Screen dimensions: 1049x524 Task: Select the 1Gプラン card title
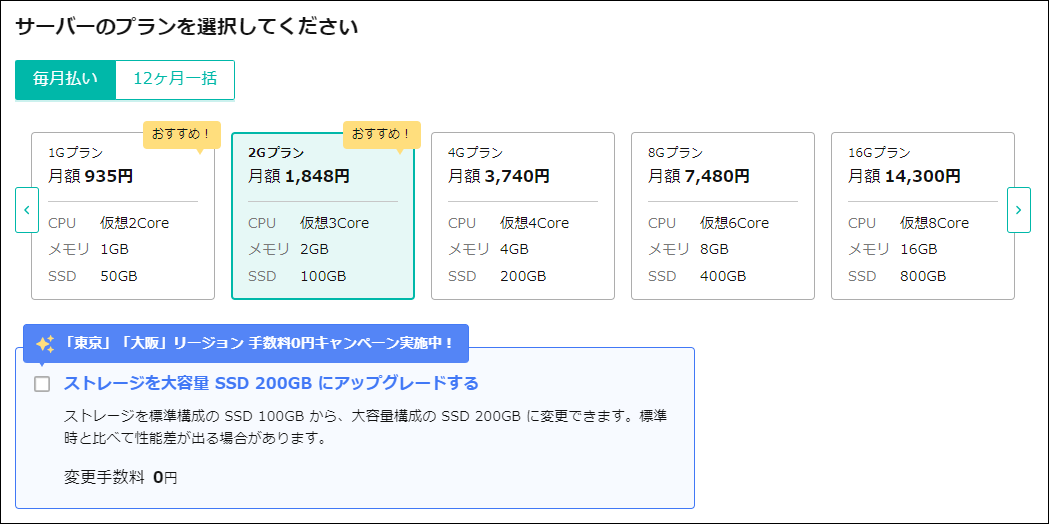[75, 153]
